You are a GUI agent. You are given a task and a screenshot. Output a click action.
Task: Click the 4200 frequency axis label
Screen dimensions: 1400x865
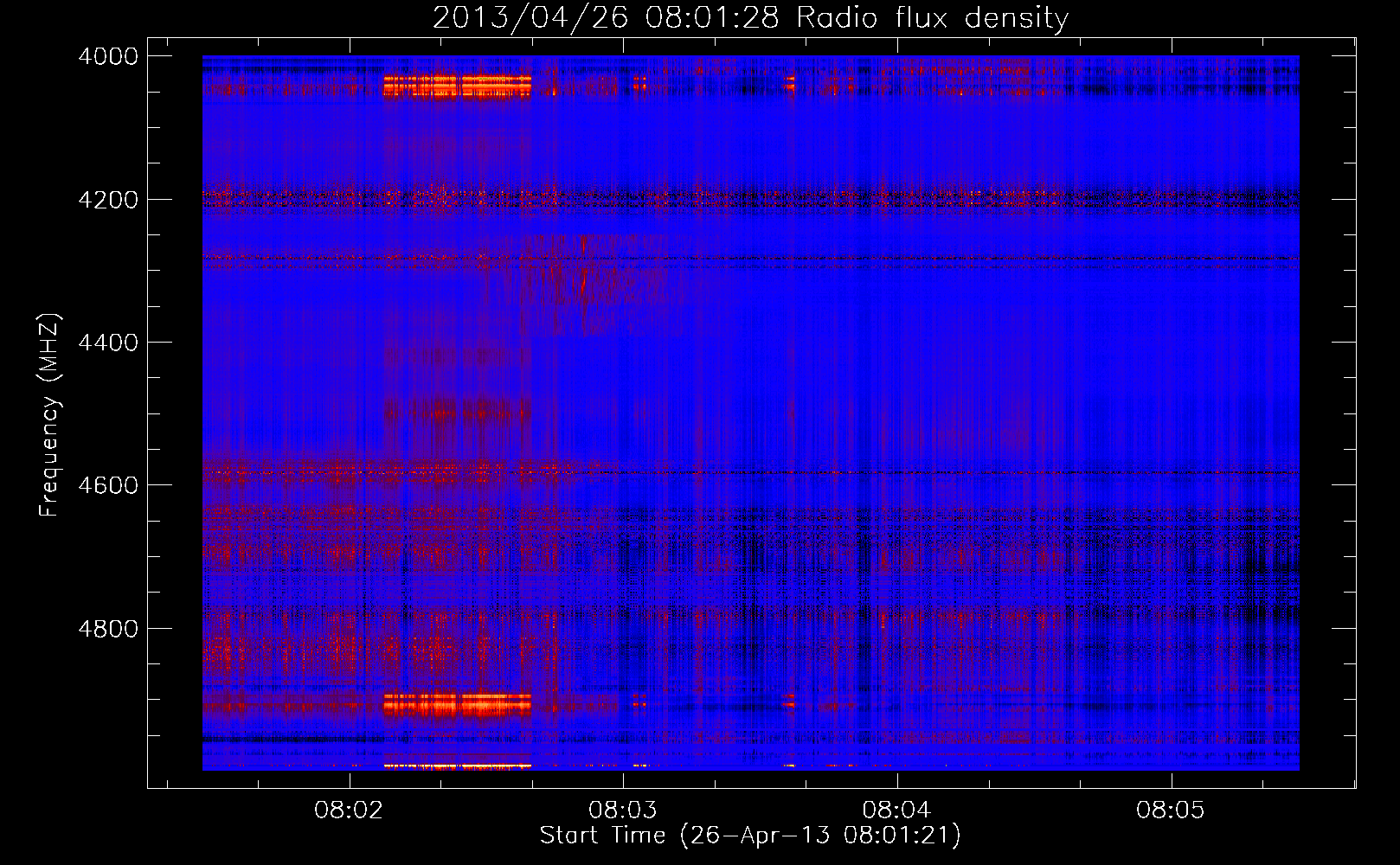pos(108,200)
